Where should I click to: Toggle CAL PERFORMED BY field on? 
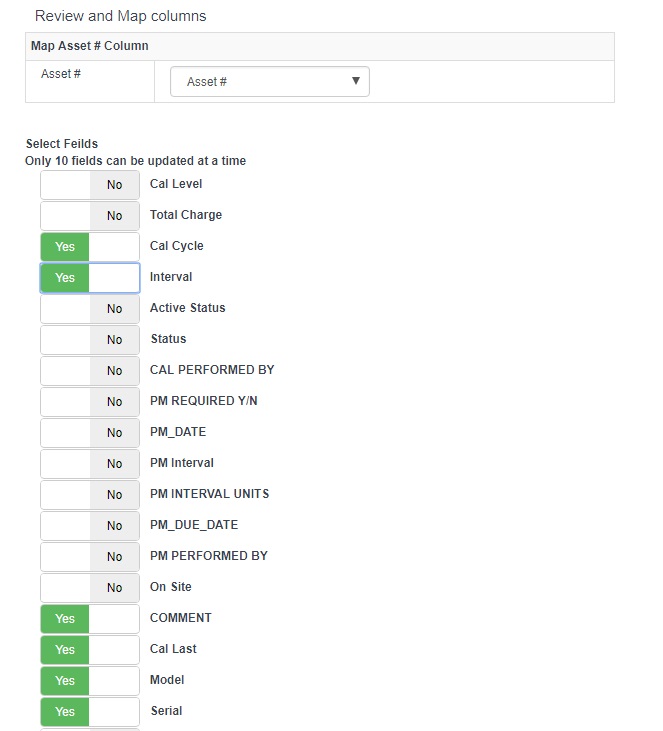click(90, 371)
